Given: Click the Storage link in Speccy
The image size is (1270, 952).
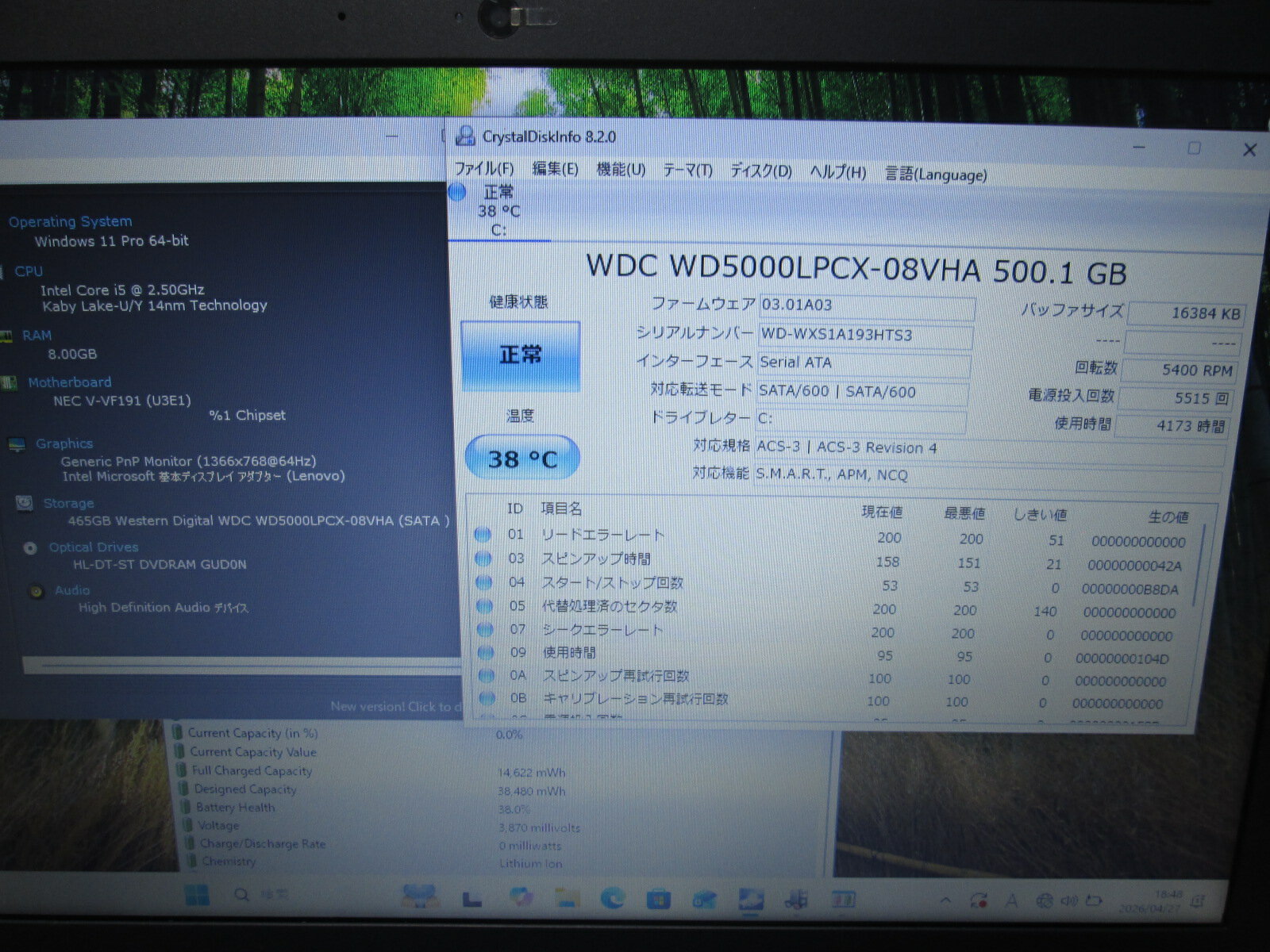Looking at the screenshot, I should [68, 503].
